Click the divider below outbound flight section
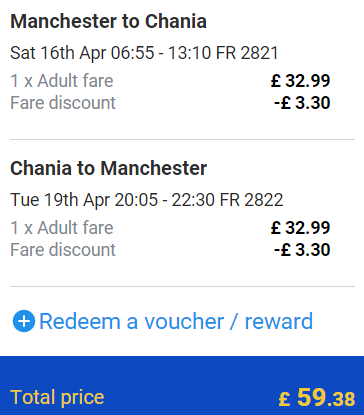364x415 pixels. tap(182, 140)
